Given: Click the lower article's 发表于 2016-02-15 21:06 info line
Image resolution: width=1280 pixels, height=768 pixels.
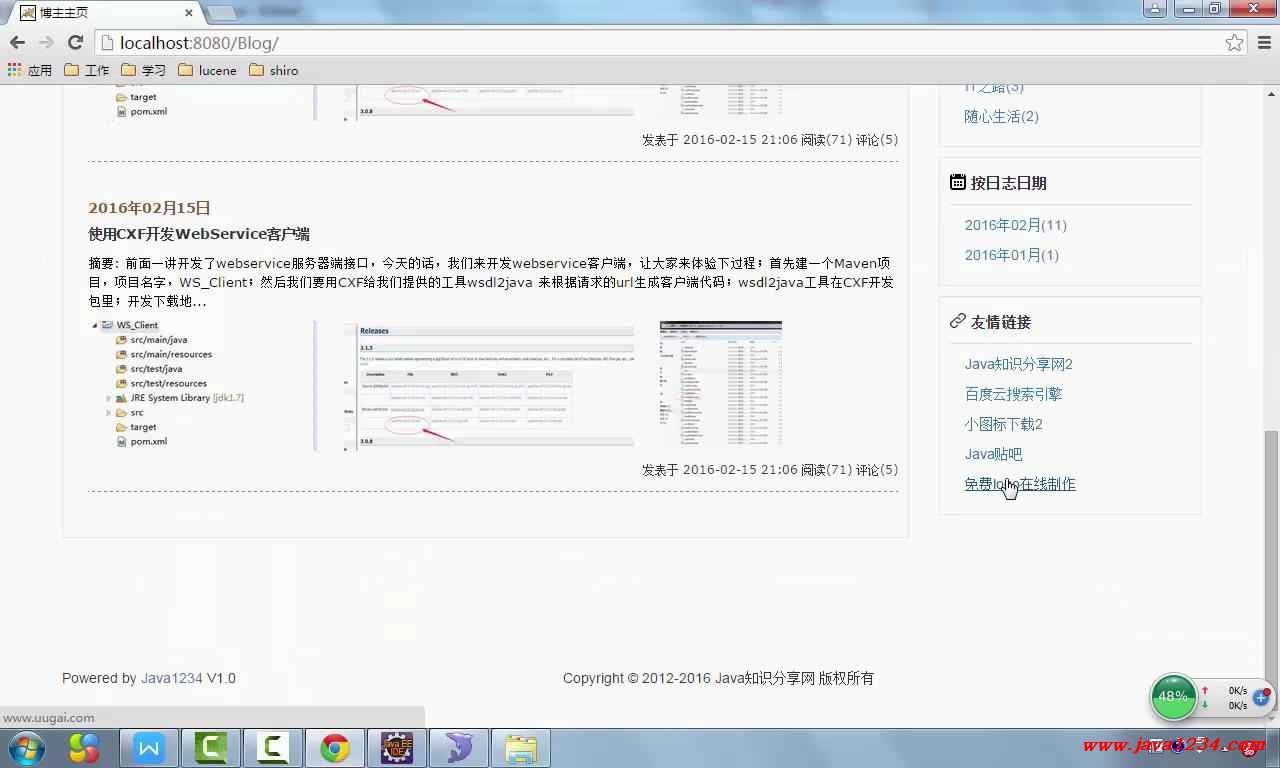Looking at the screenshot, I should click(x=770, y=470).
